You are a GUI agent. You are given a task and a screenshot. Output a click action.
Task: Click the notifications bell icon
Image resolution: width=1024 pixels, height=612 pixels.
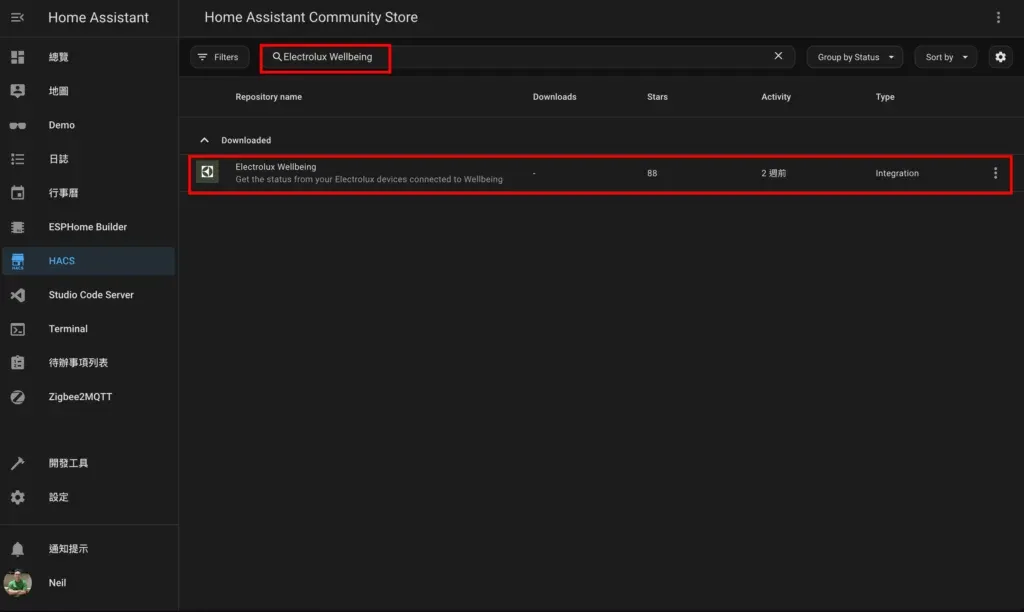point(17,549)
